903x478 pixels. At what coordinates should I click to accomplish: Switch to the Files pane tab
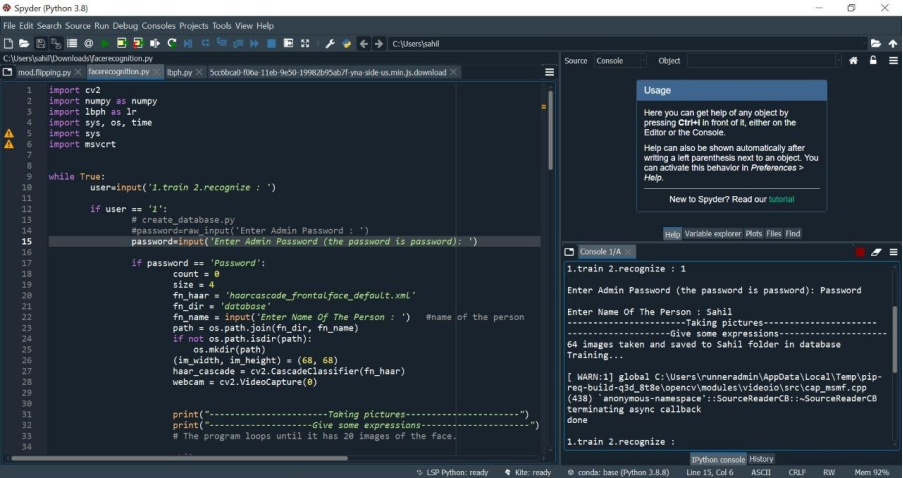(773, 234)
